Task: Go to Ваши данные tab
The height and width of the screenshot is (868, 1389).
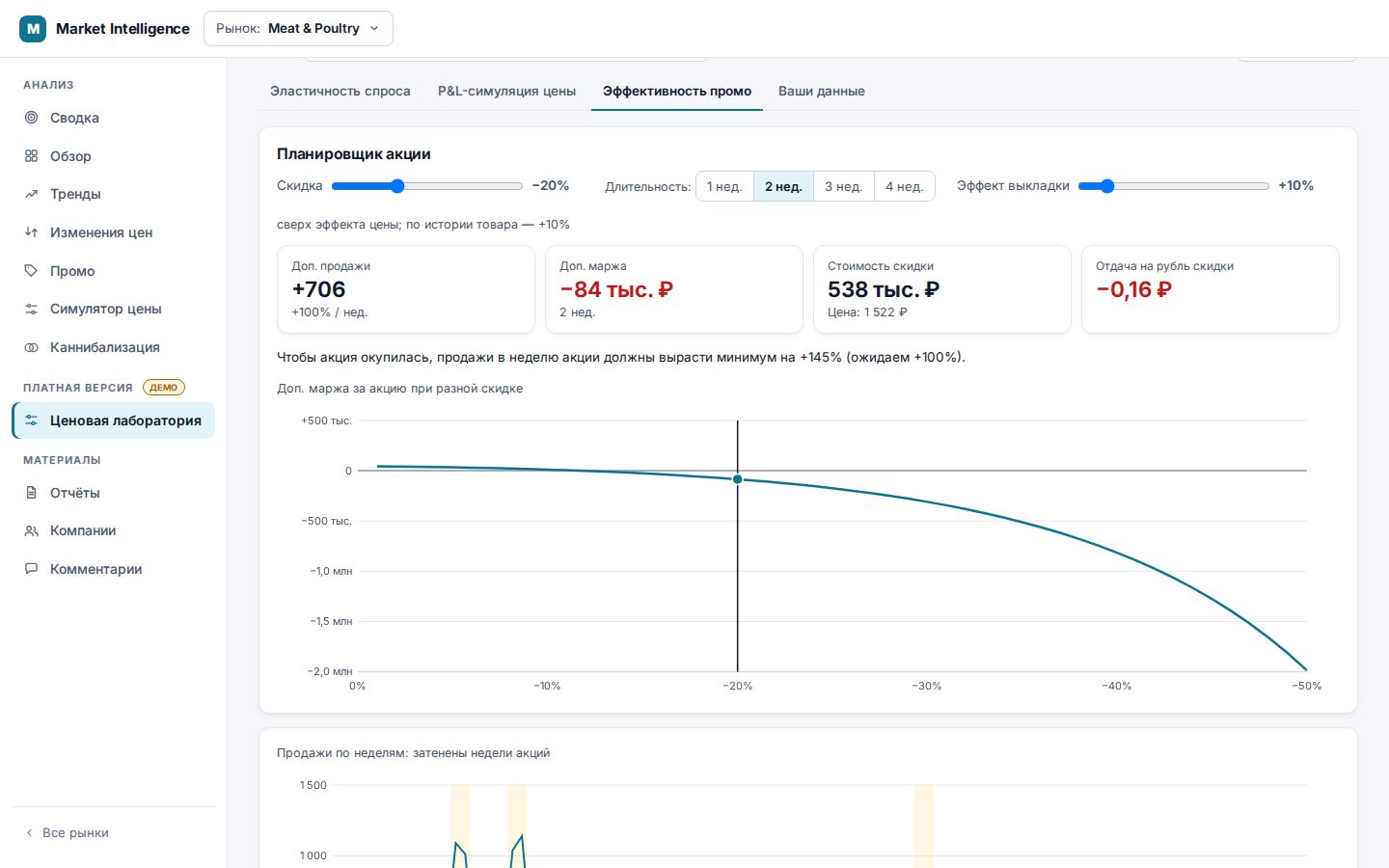Action: pyautogui.click(x=822, y=91)
